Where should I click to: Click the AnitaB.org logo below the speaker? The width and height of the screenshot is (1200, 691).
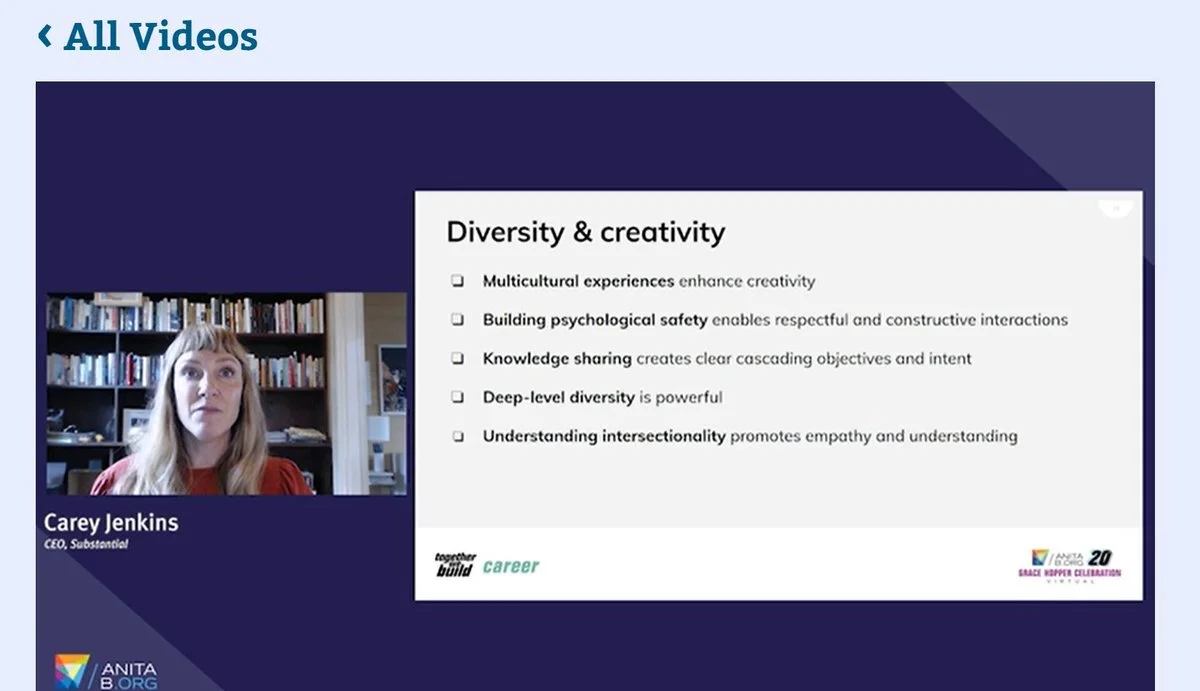(x=106, y=671)
